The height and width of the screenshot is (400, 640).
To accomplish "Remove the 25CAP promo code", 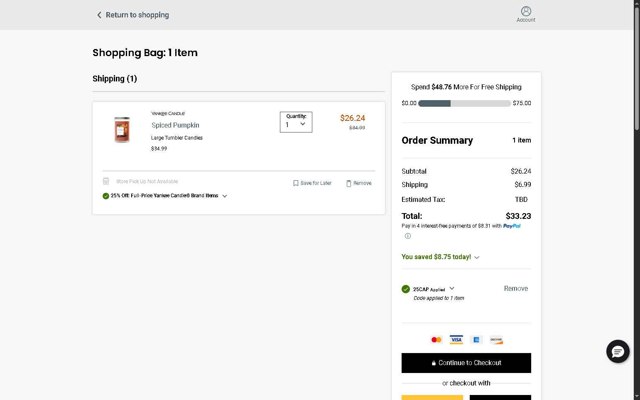I will [x=516, y=289].
